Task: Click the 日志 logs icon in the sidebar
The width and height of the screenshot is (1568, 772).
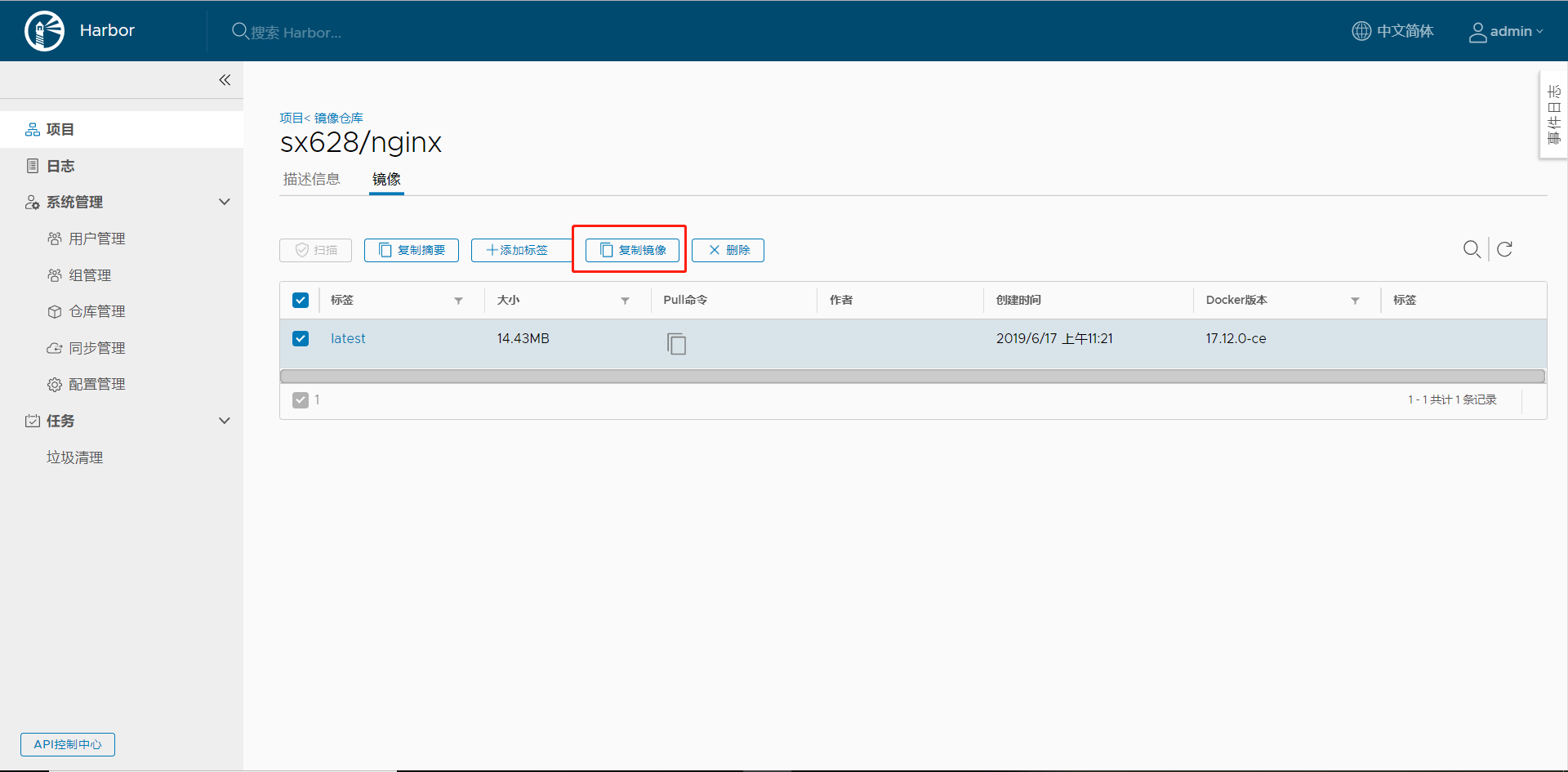Action: [33, 166]
